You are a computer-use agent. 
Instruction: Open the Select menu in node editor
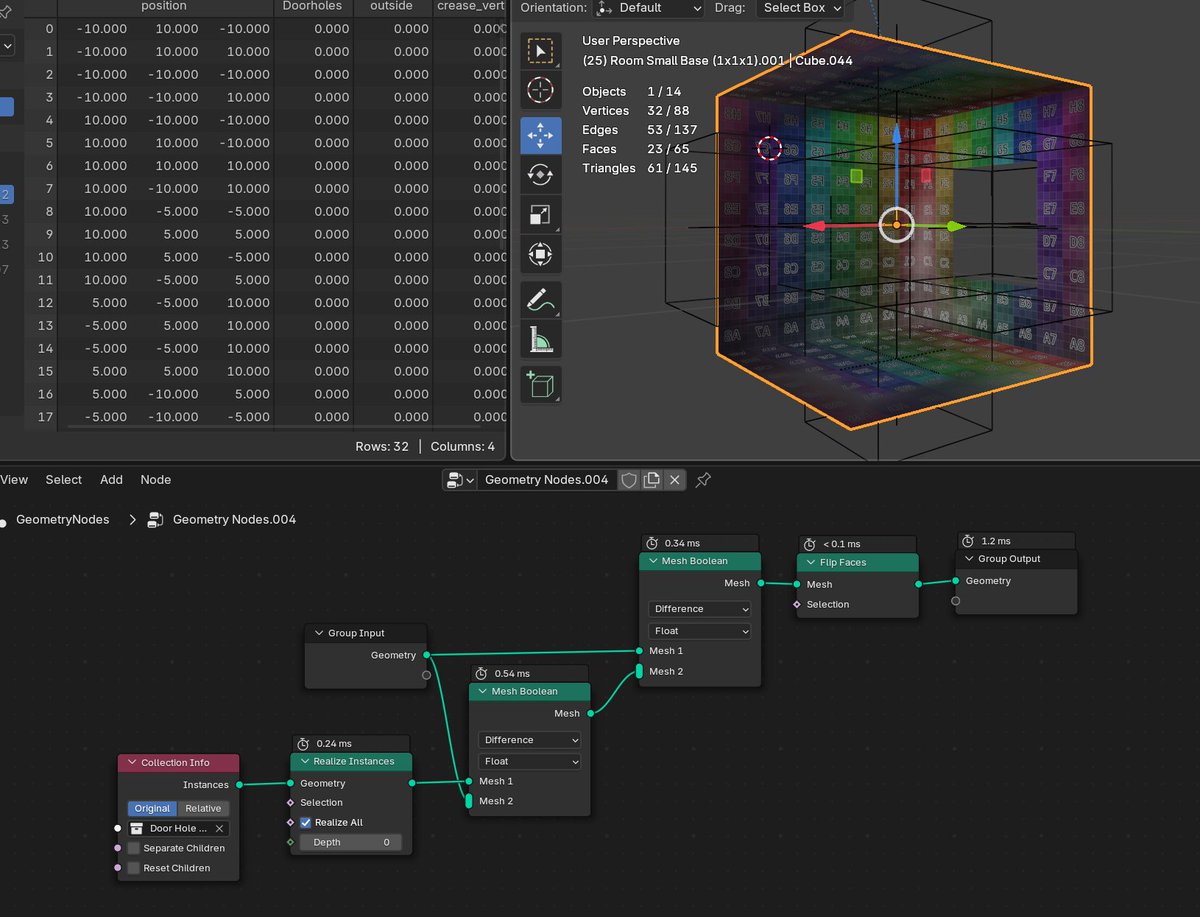click(x=63, y=480)
